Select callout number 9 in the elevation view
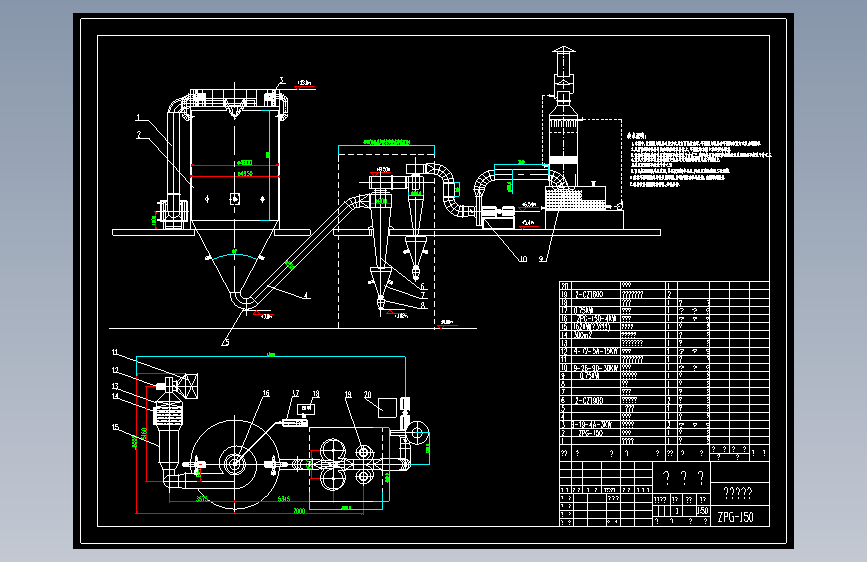 (x=542, y=259)
